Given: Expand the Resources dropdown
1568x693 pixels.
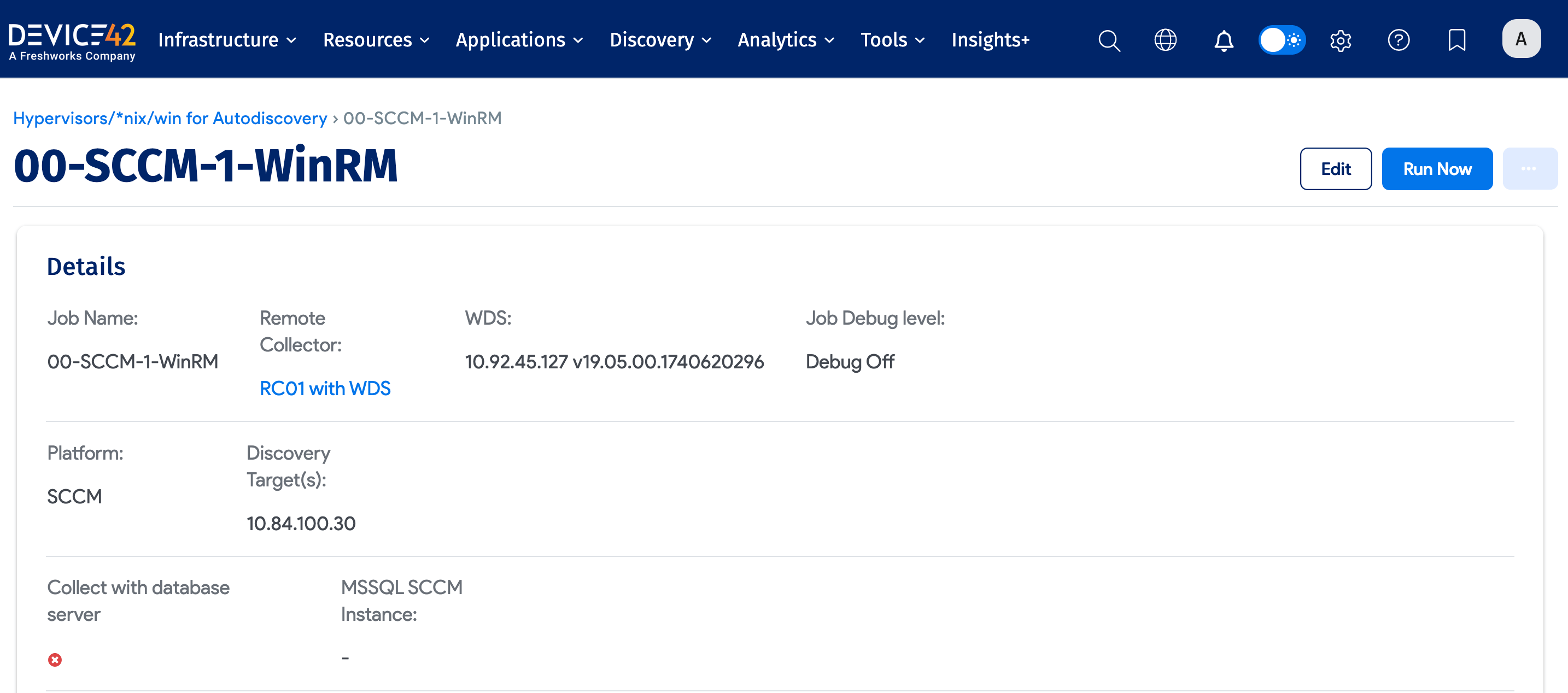Looking at the screenshot, I should tap(376, 40).
